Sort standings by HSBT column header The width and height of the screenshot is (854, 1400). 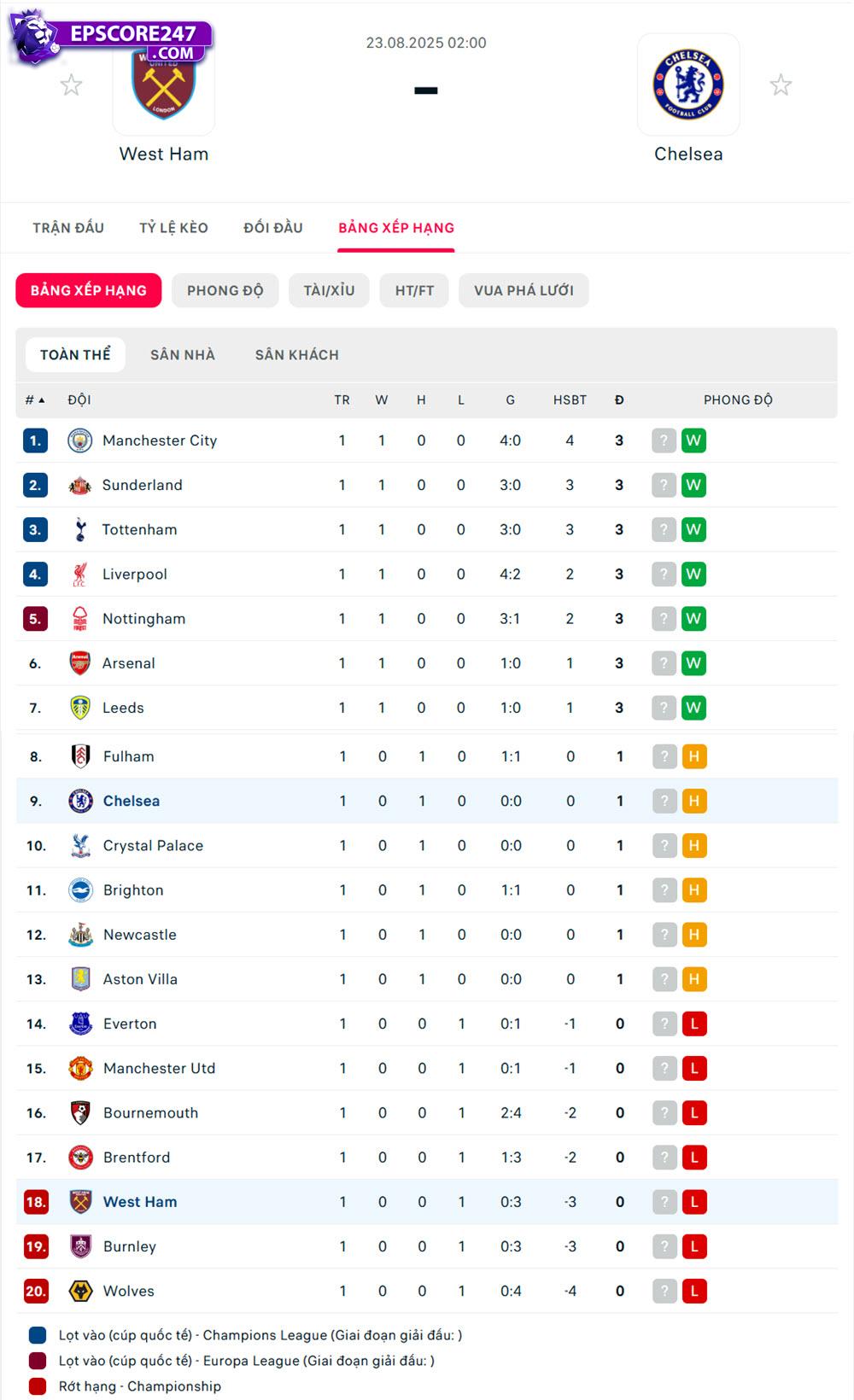[570, 400]
